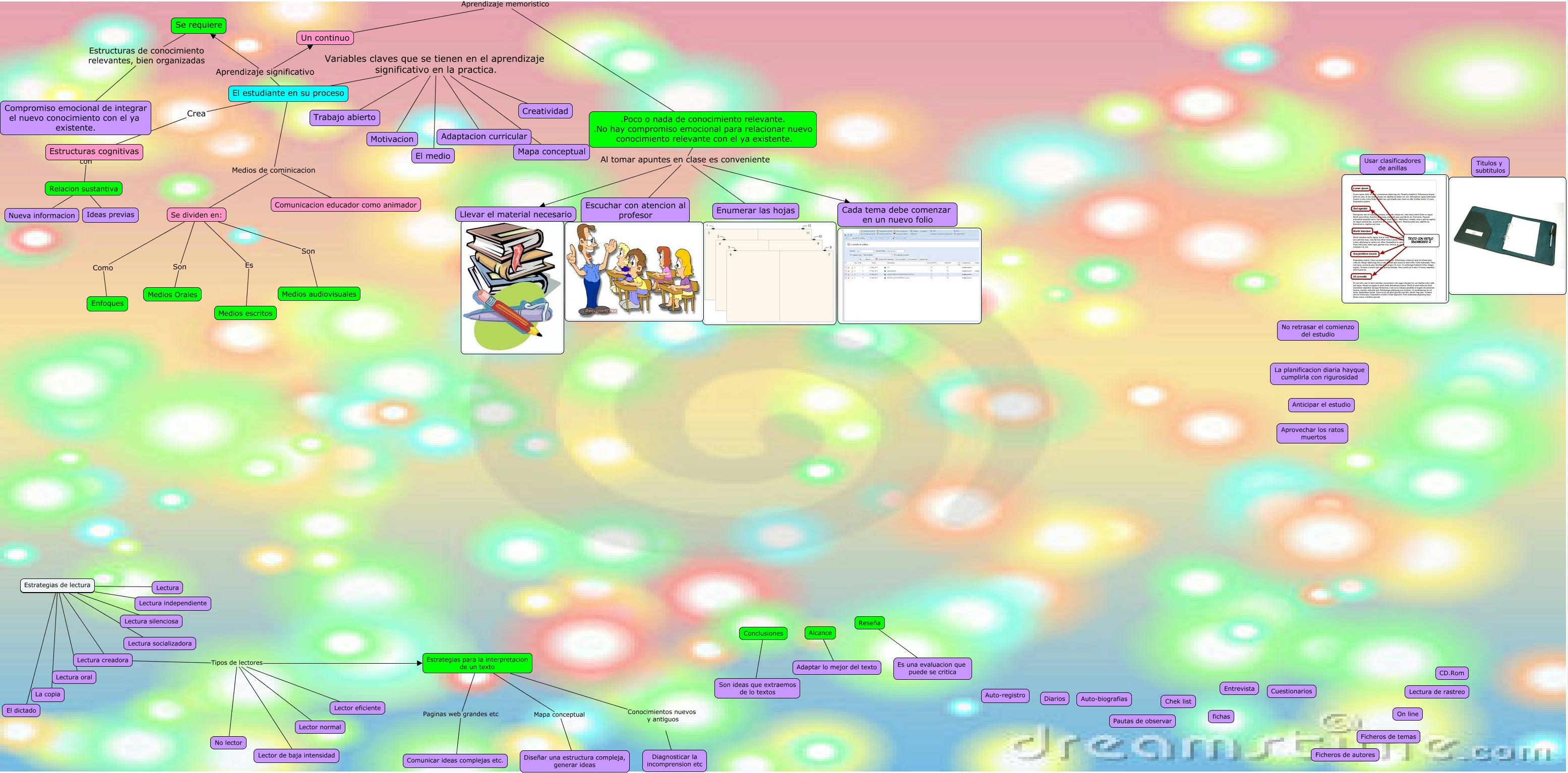The height and width of the screenshot is (773, 1568).
Task: Click the 'Usar clasificadores de anillas' node
Action: tap(1392, 164)
